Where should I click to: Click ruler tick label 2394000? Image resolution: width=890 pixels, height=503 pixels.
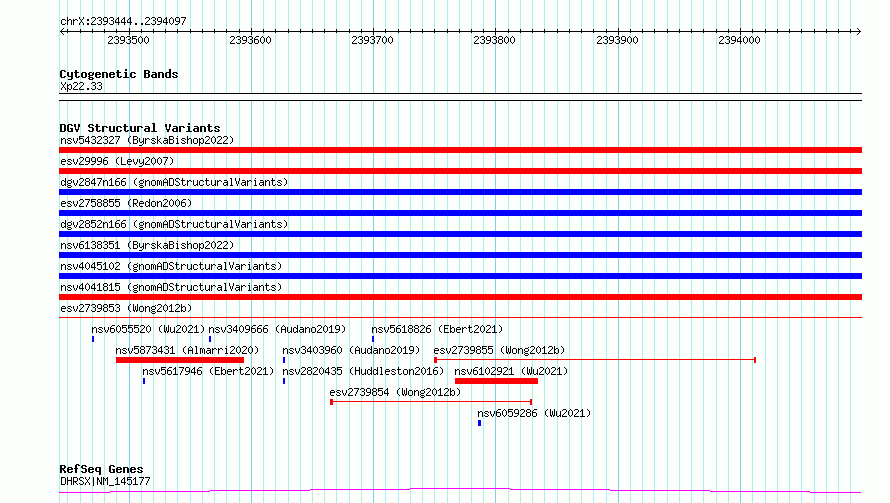click(739, 40)
